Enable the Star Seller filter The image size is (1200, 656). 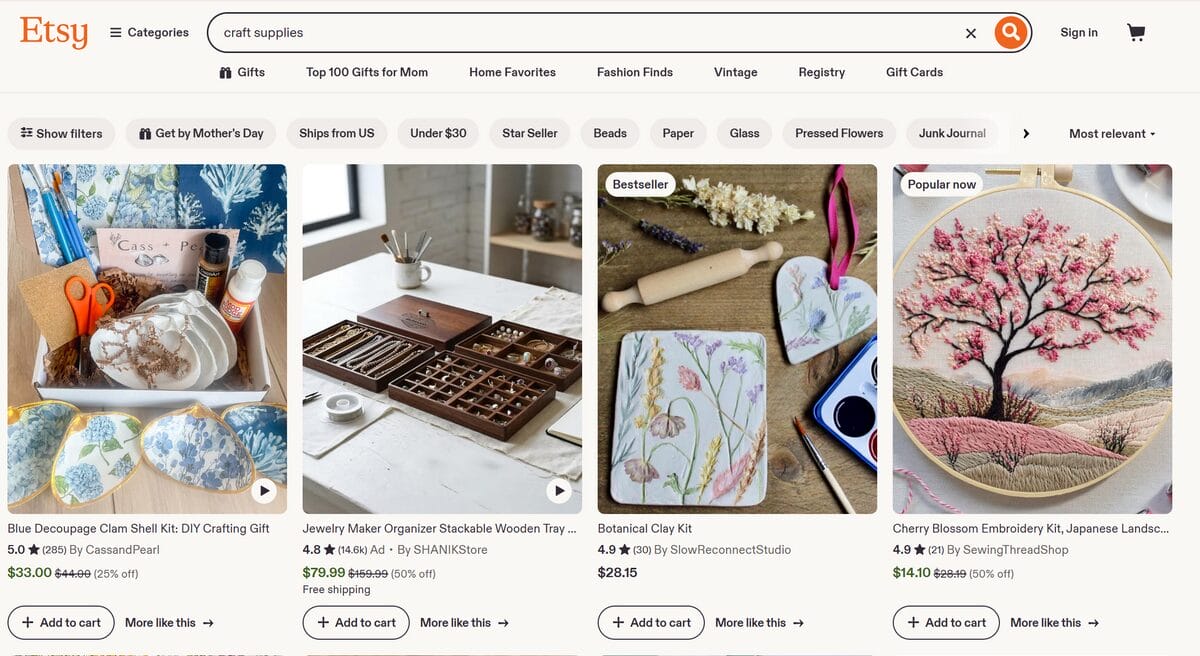529,133
